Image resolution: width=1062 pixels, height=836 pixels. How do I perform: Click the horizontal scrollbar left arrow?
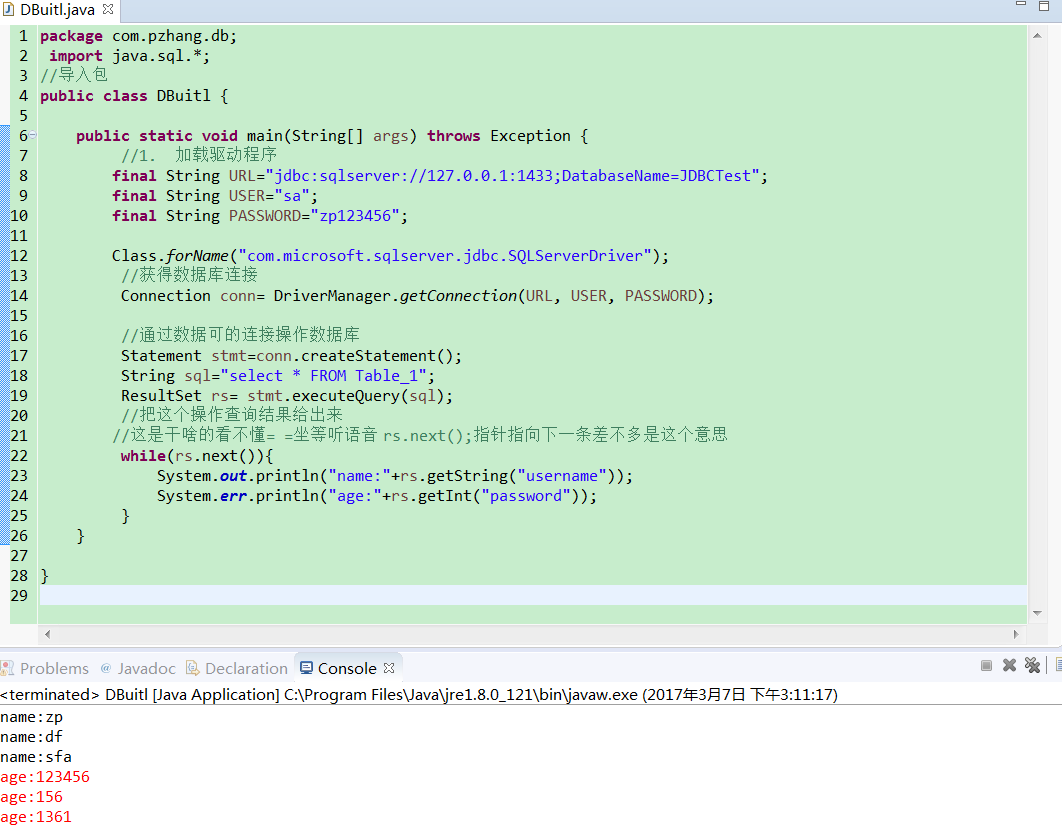pos(47,633)
